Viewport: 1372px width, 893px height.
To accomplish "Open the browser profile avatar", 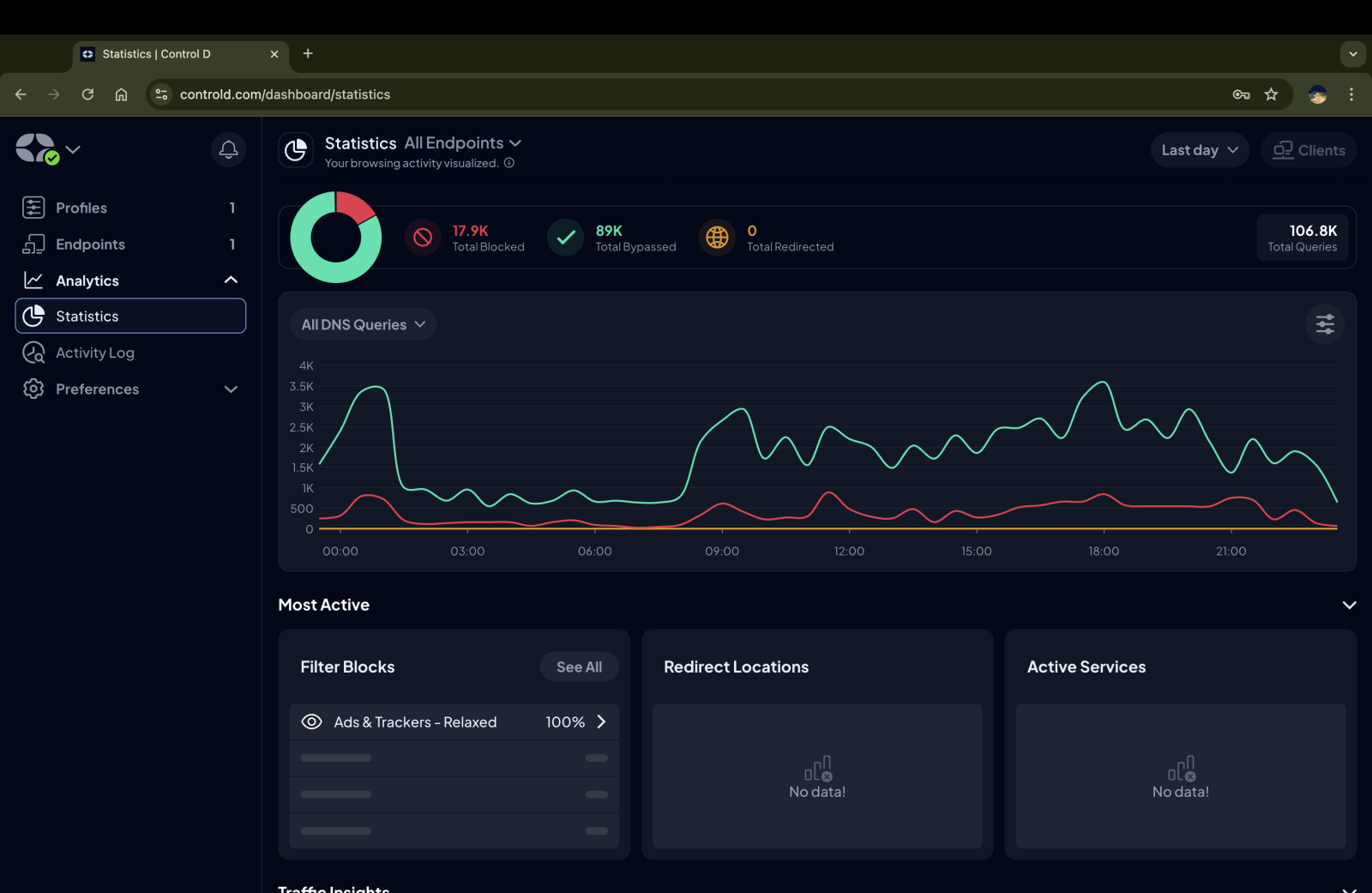I will pyautogui.click(x=1318, y=94).
